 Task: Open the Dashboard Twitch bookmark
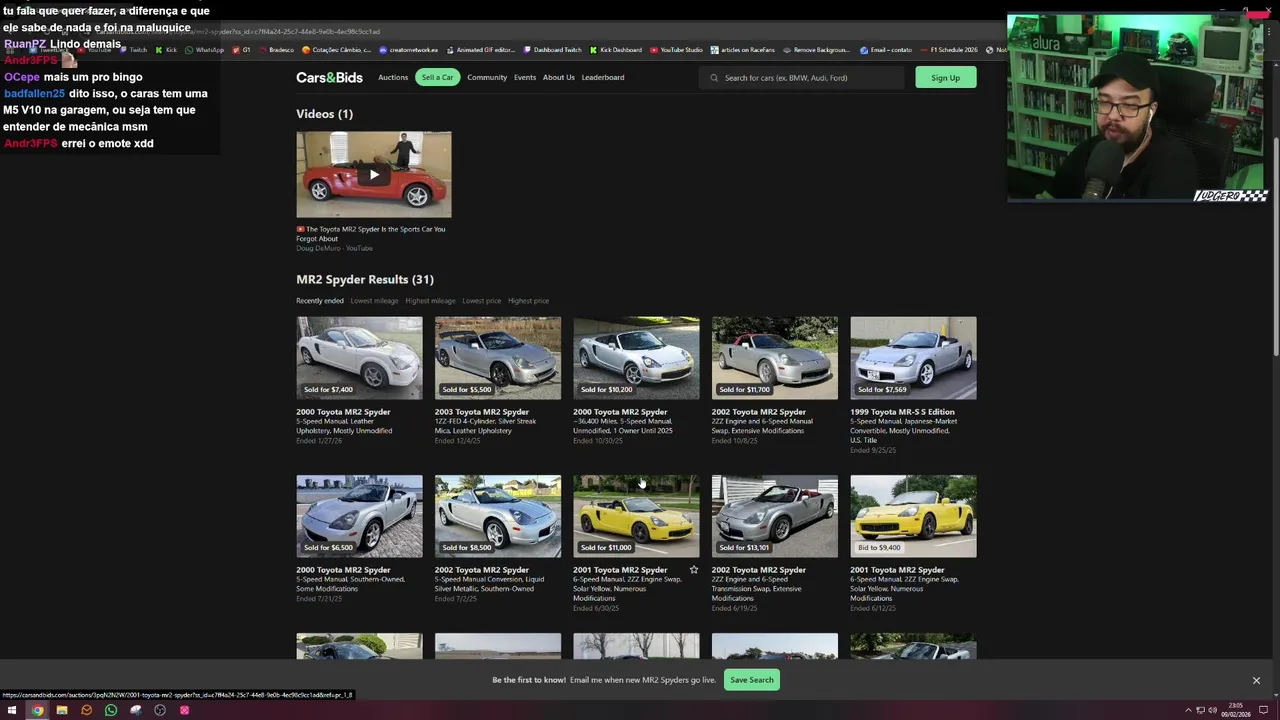(x=552, y=50)
